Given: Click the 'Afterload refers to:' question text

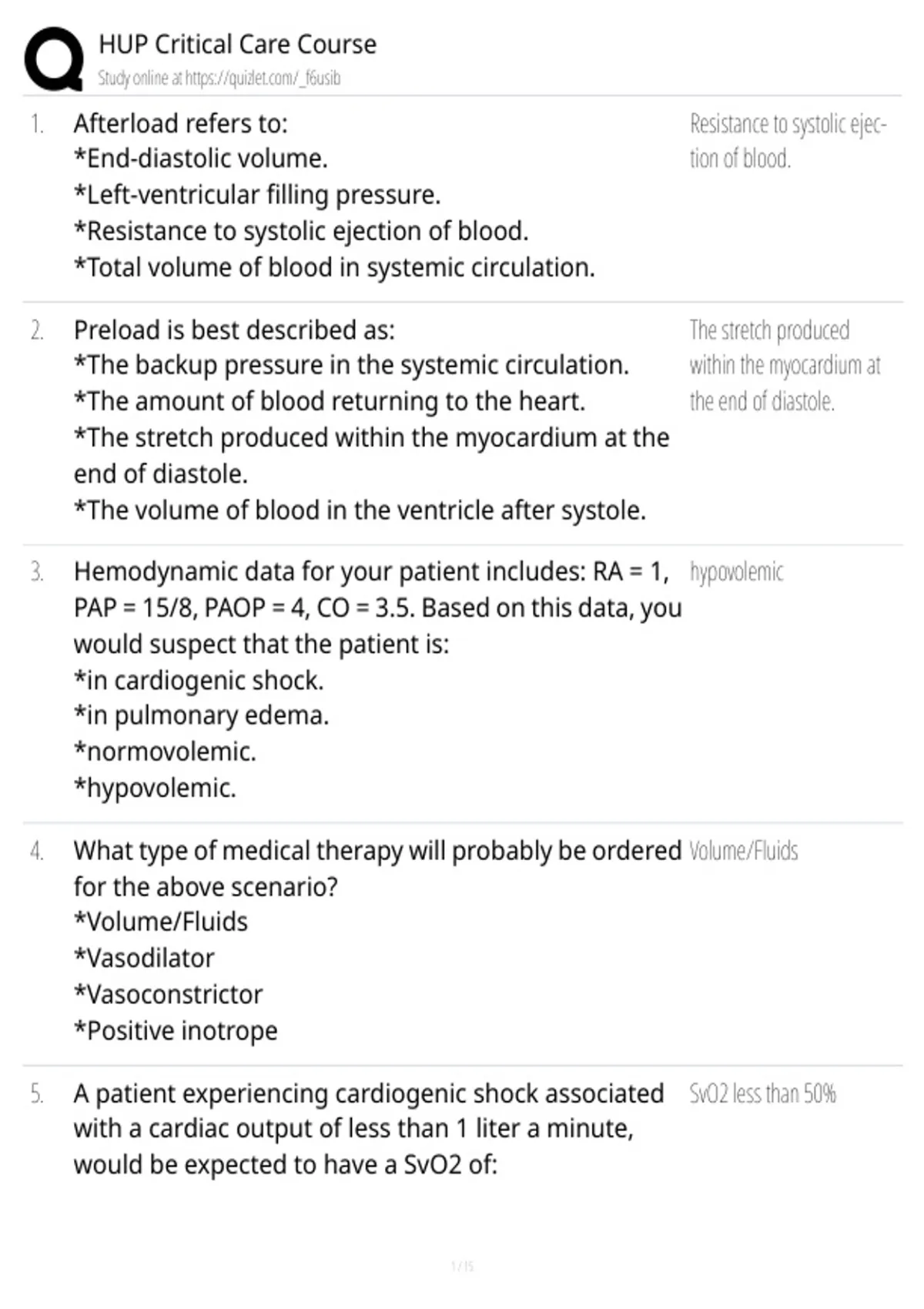Looking at the screenshot, I should point(180,123).
